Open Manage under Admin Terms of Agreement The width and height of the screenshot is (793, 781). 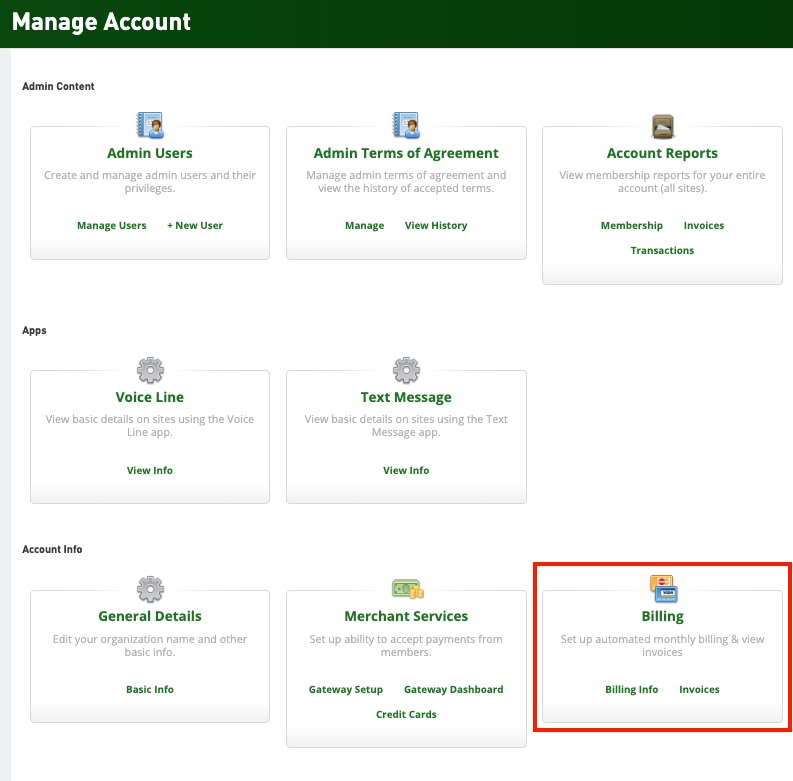tap(364, 226)
